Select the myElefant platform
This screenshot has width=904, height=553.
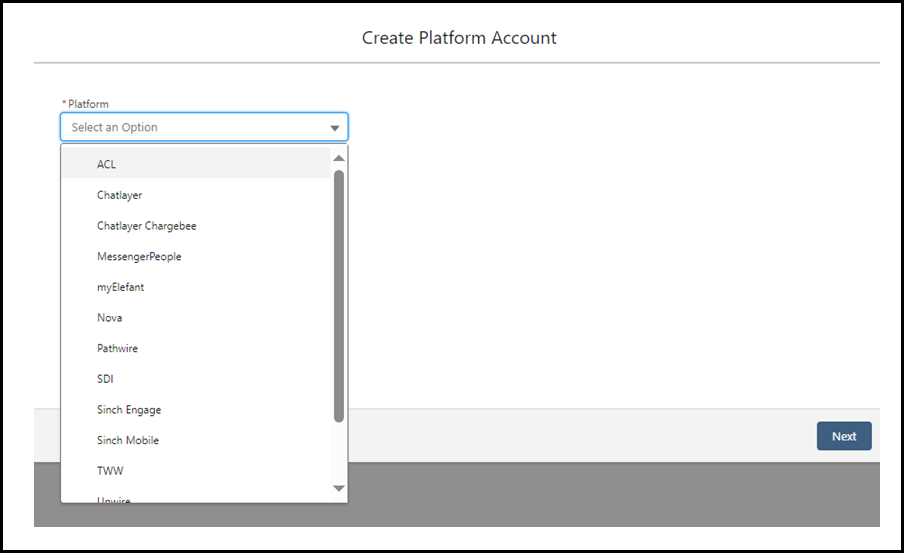197,287
